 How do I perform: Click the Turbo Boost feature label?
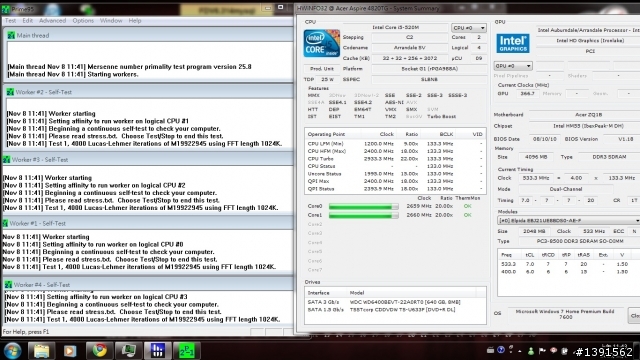[441, 116]
